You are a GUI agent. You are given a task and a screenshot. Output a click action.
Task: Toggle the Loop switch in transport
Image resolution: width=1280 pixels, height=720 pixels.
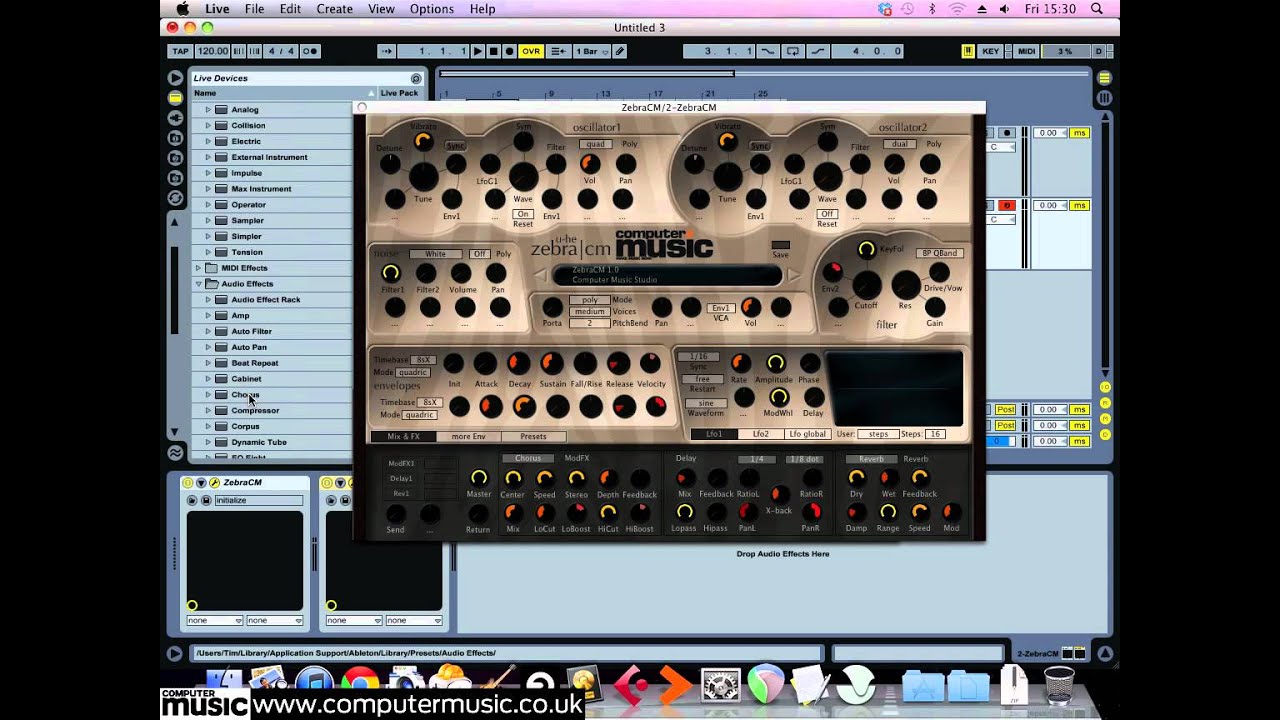[x=793, y=51]
